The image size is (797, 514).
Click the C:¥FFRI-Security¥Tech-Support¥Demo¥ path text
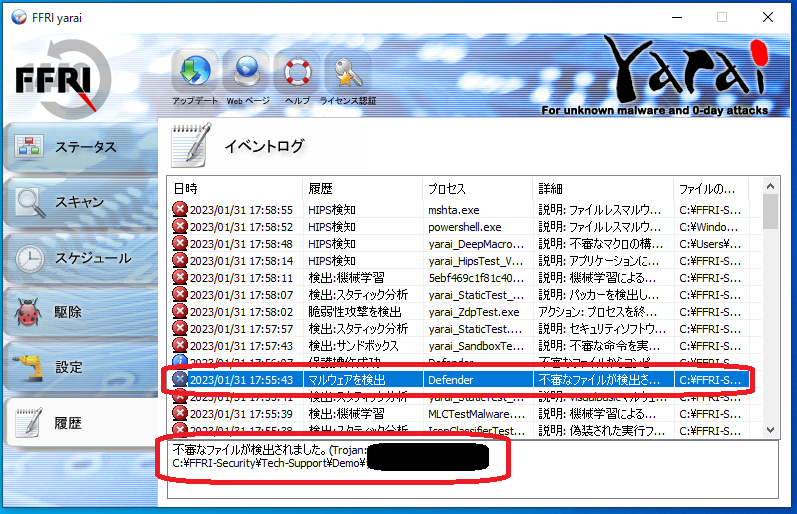coord(269,463)
